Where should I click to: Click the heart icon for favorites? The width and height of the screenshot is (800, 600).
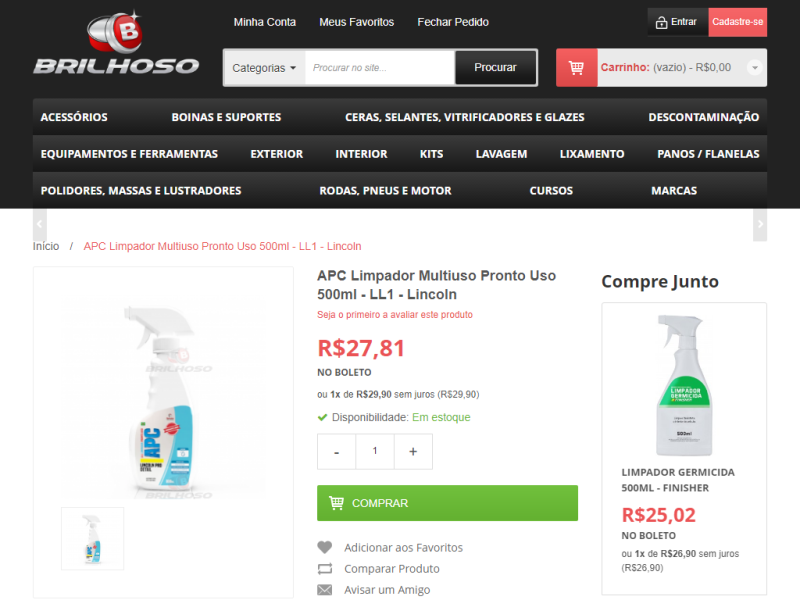324,547
